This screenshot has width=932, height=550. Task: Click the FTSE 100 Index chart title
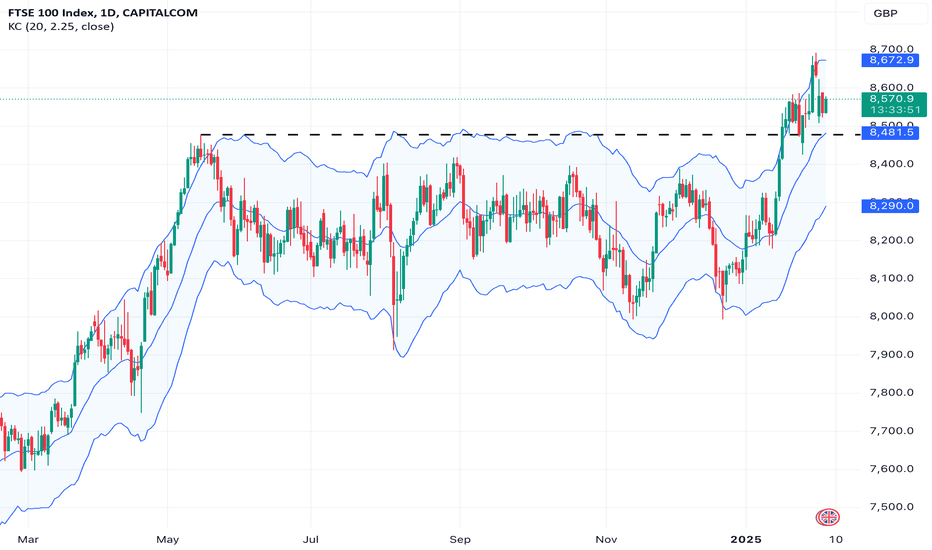(x=103, y=12)
